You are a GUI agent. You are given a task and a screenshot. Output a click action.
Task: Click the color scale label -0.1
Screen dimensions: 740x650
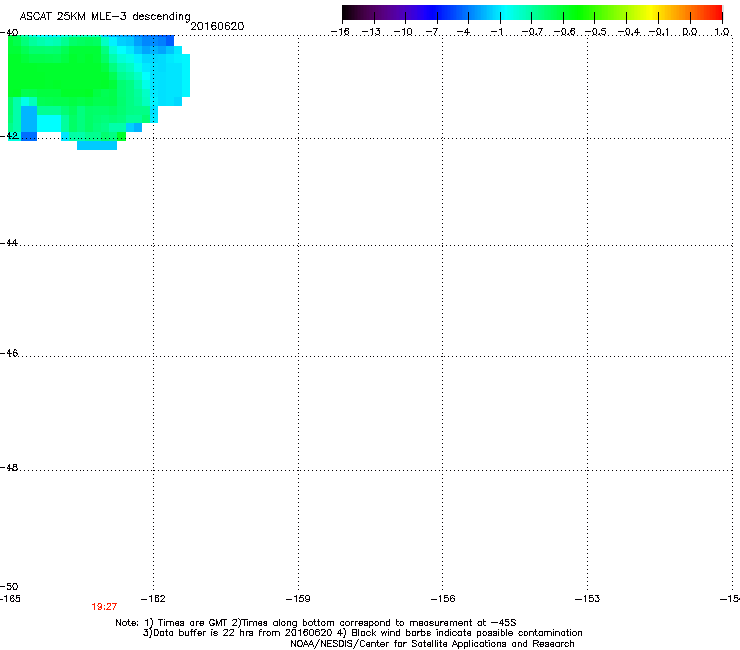(x=659, y=32)
